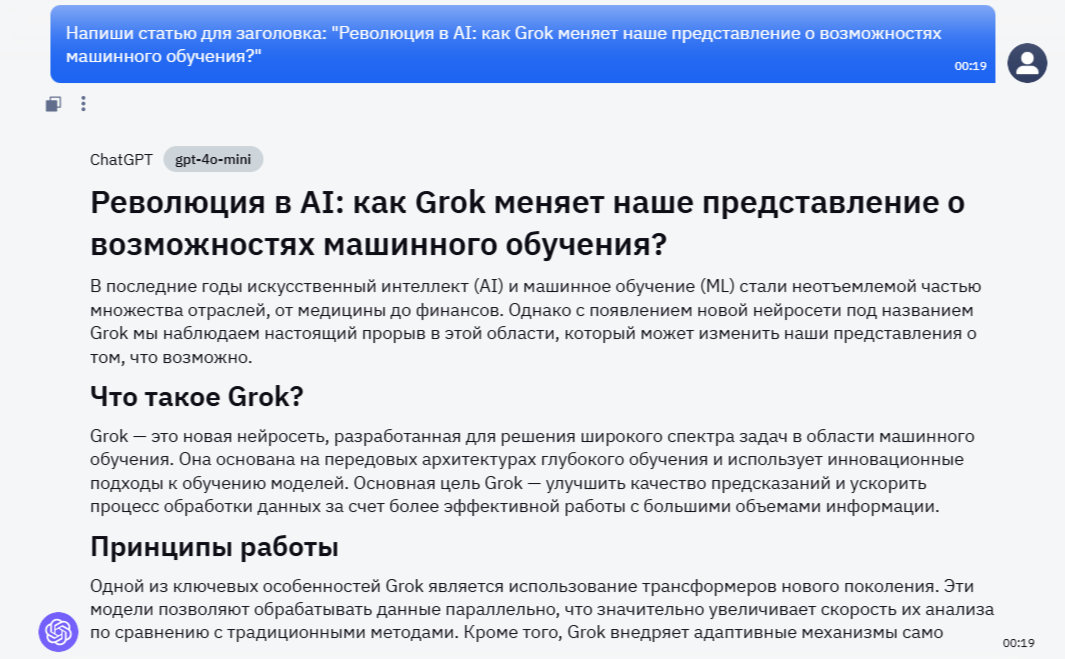1065x659 pixels.
Task: Click the paragraph starting 'Одной из ключевых особенностей'
Action: (541, 609)
